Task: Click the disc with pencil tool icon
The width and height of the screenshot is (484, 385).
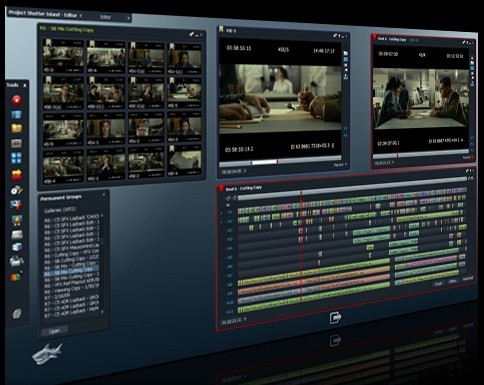Action: click(17, 190)
